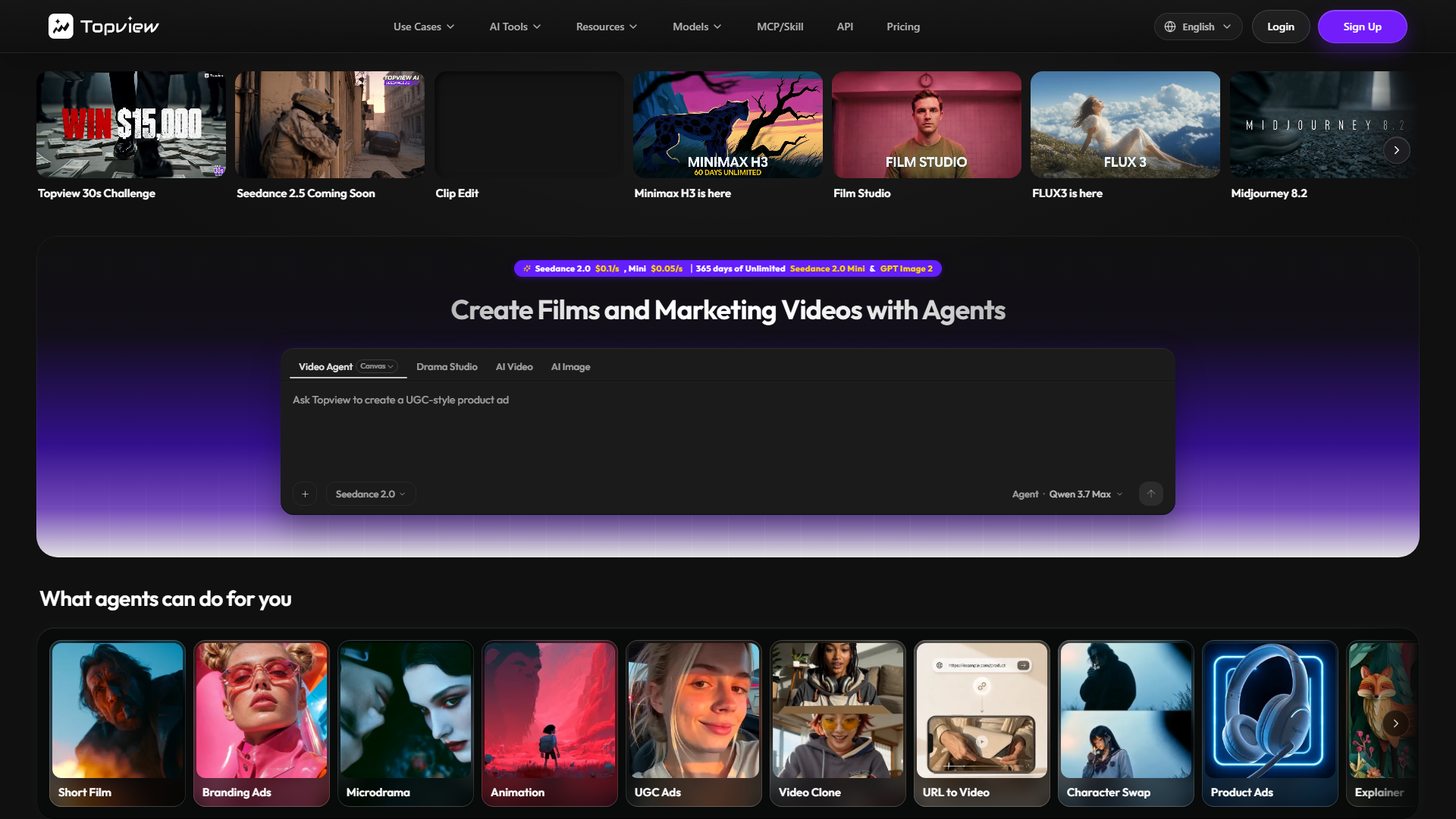Open the Canvas mode dropdown
Viewport: 1456px width, 819px height.
point(377,366)
